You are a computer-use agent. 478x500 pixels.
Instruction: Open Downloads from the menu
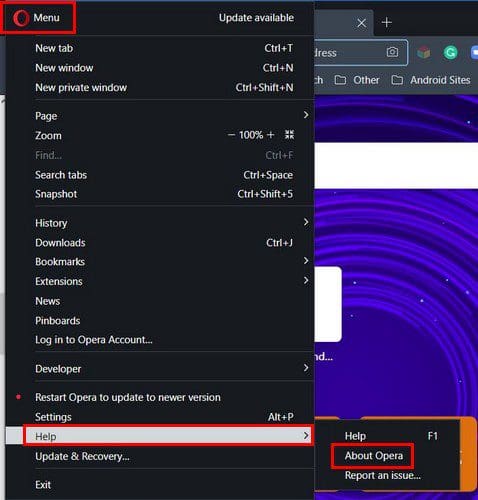click(164, 243)
